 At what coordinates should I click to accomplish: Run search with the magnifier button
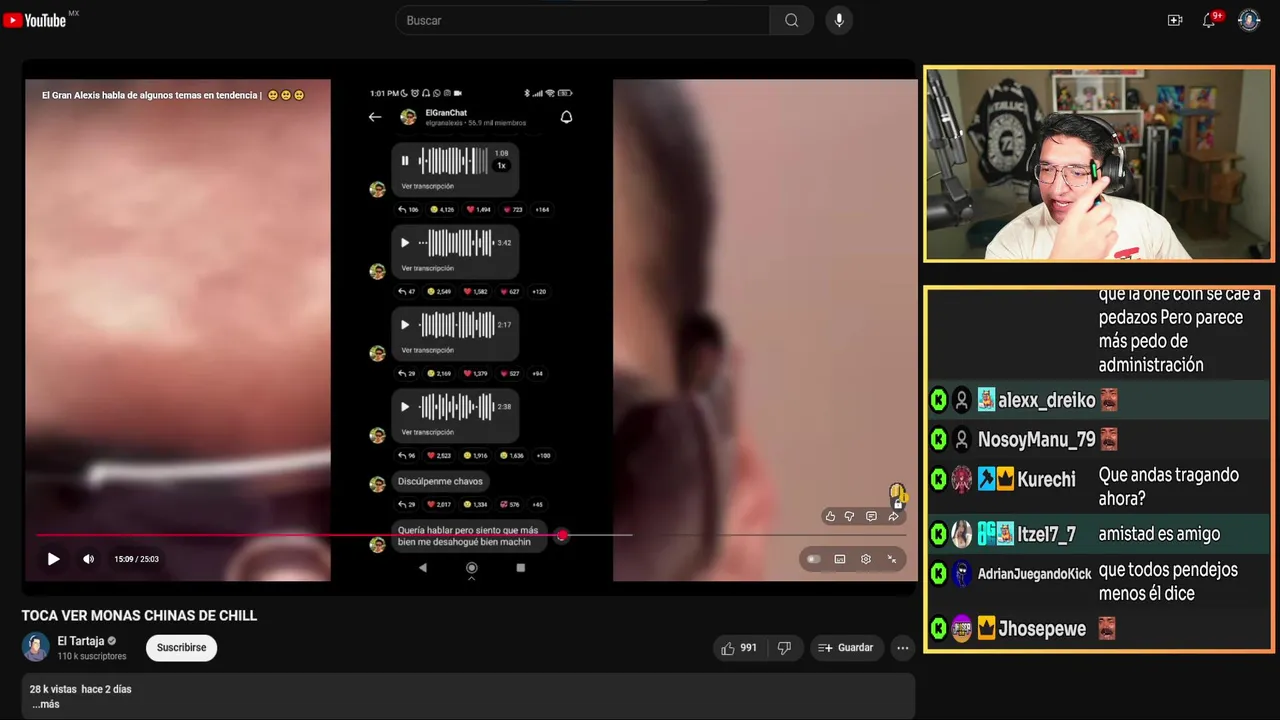tap(791, 20)
